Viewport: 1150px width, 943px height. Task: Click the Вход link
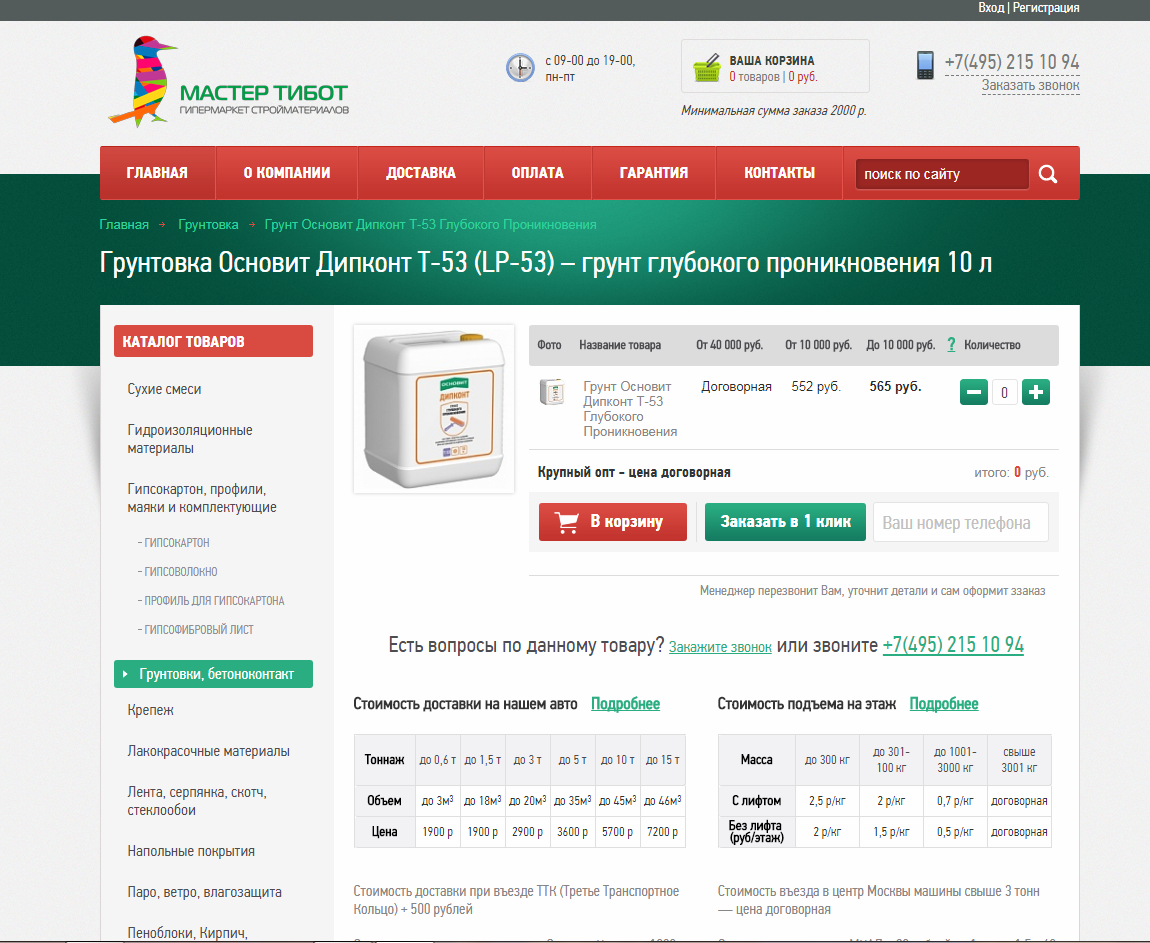click(991, 7)
